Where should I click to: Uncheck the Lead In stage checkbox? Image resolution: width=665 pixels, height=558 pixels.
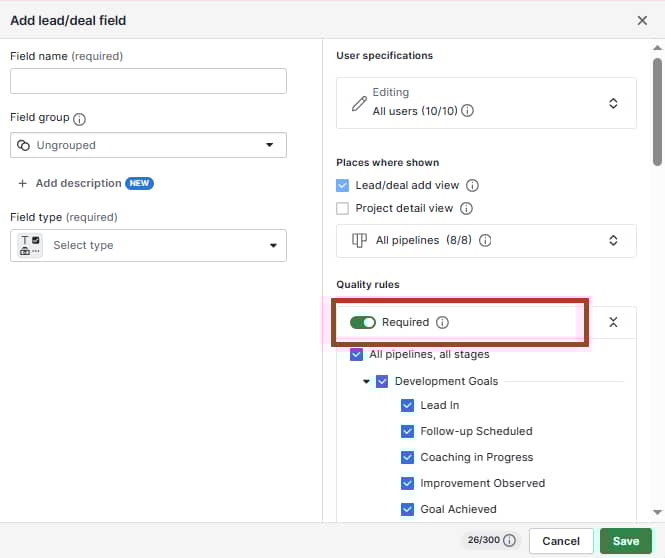[407, 405]
